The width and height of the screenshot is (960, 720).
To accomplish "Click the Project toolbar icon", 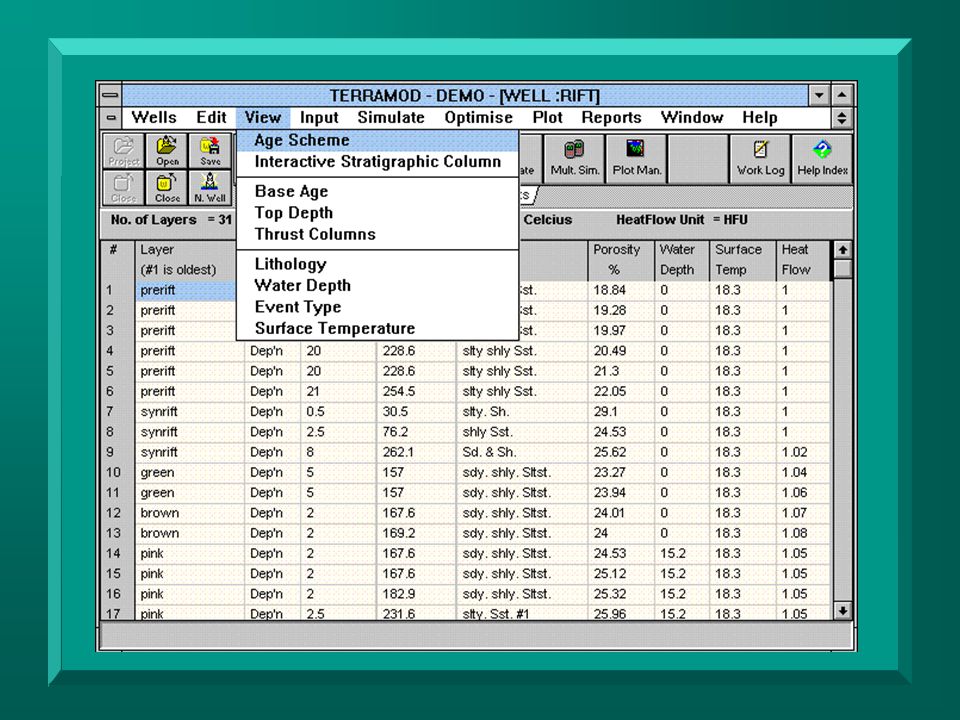I will [x=124, y=151].
